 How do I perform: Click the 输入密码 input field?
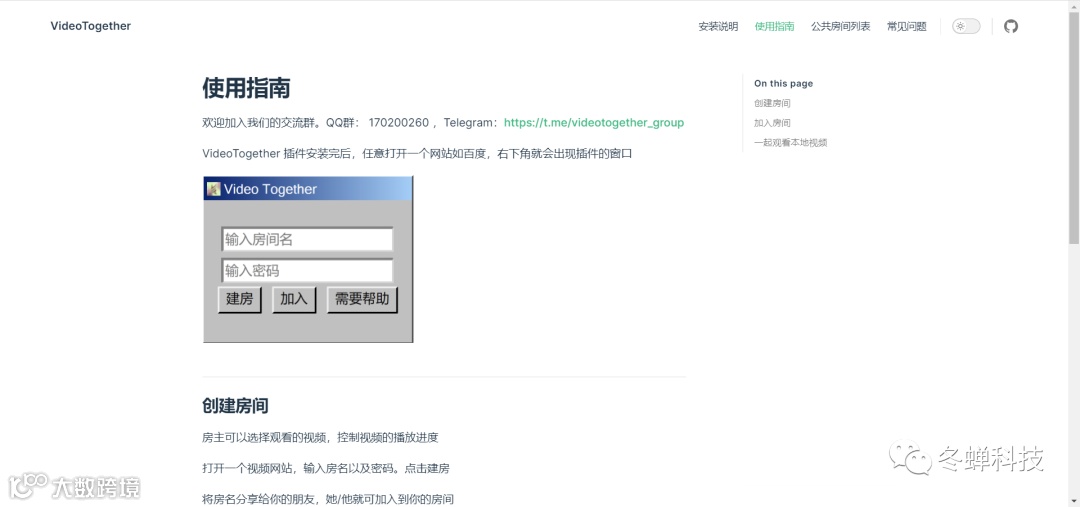(x=307, y=271)
